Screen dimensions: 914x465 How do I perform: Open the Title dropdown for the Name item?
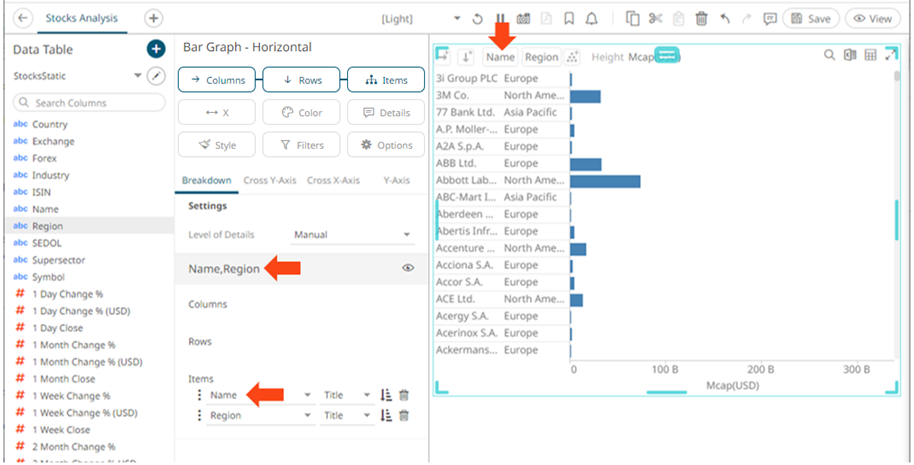(347, 395)
